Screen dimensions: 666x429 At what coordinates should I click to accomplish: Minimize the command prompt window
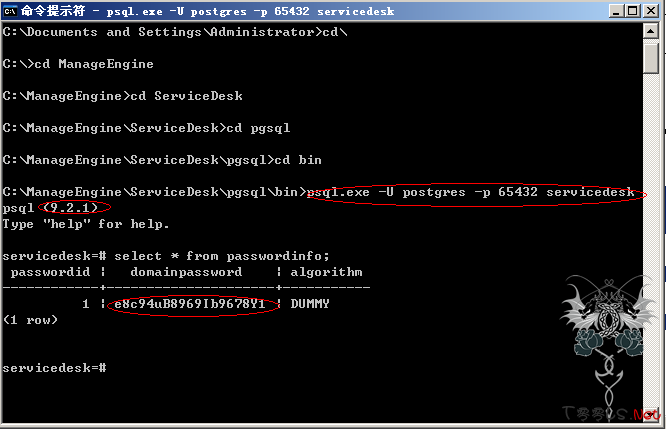[x=616, y=11]
